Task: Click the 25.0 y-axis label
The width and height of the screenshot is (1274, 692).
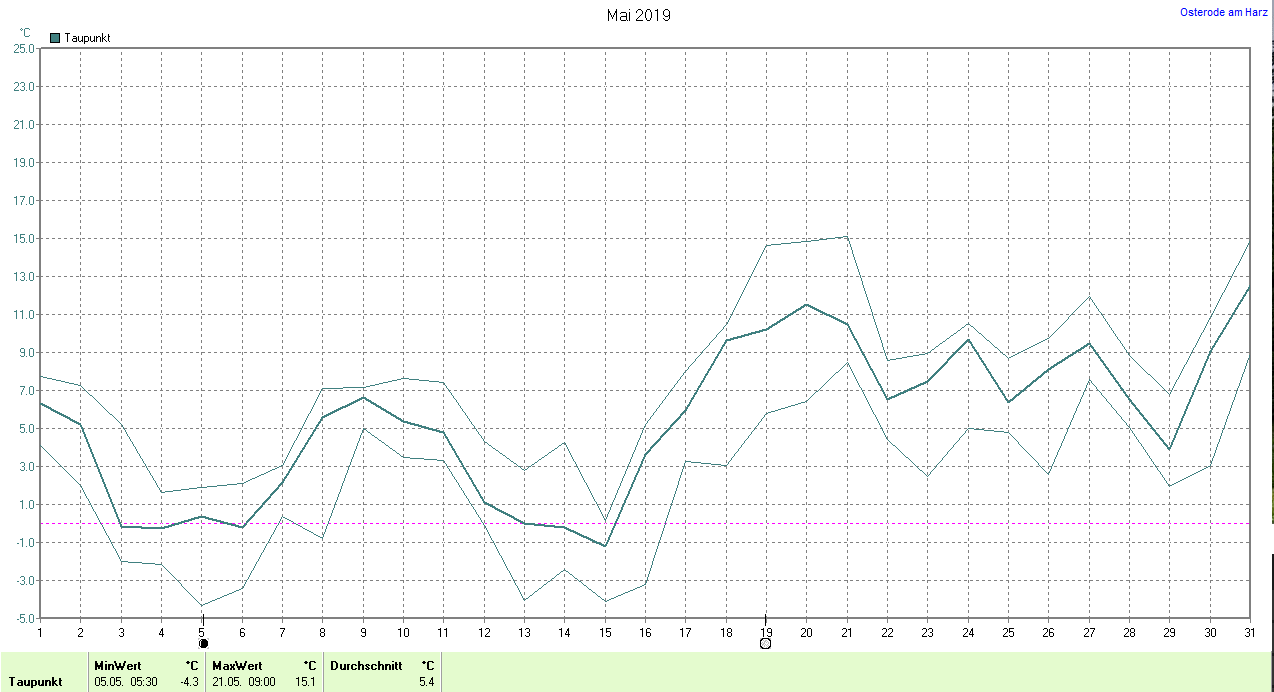Action: [x=24, y=48]
